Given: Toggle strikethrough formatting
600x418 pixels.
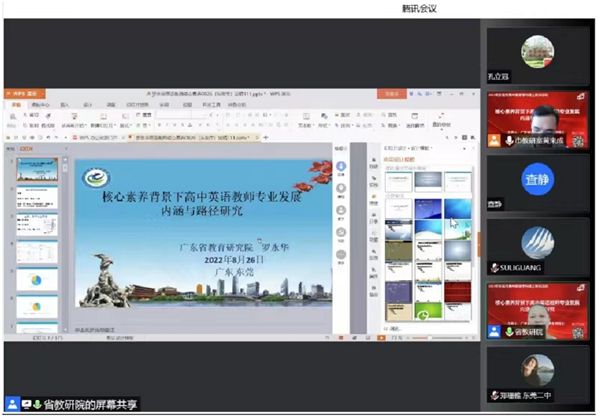Looking at the screenshot, I should [183, 125].
